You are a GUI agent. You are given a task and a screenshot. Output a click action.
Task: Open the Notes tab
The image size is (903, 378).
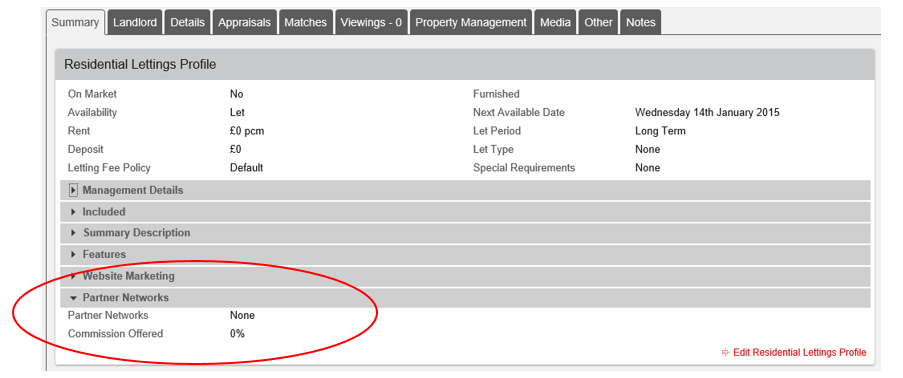point(641,22)
